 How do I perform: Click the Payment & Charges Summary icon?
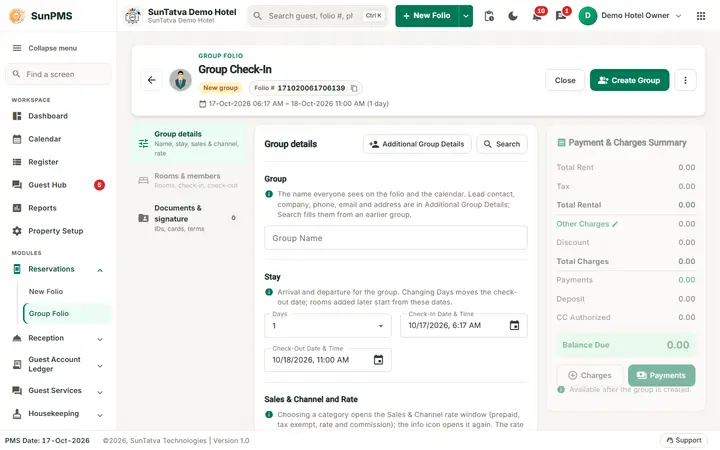[561, 142]
